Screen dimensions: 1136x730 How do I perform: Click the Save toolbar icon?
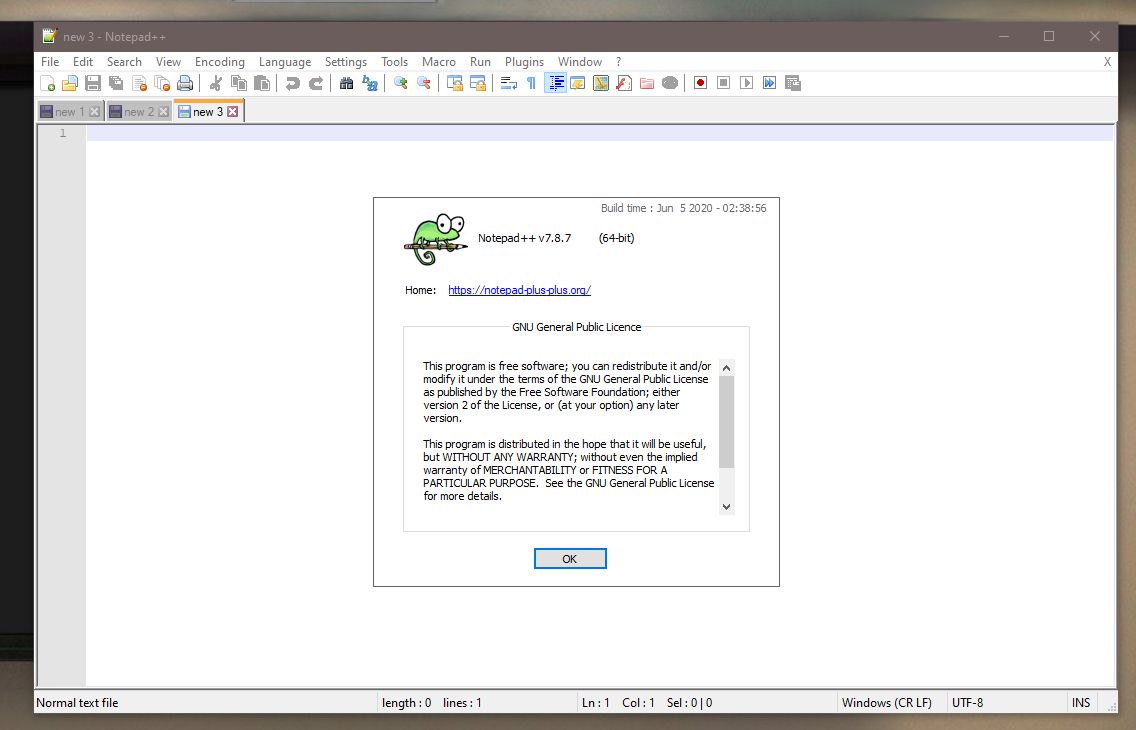[x=93, y=83]
